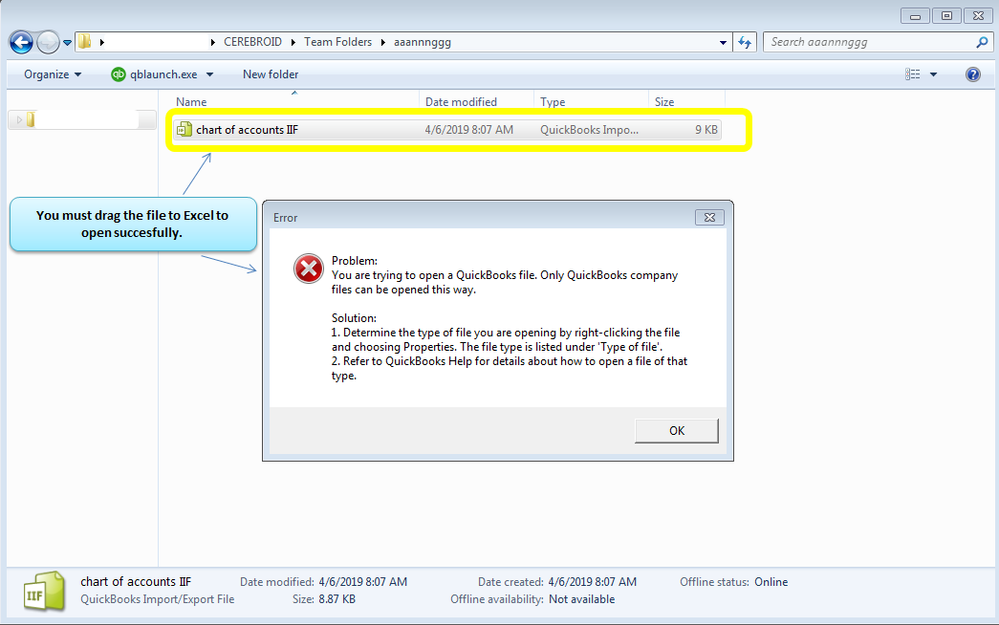This screenshot has height=625, width=999.
Task: Click the Offline status Online value
Action: (x=771, y=582)
